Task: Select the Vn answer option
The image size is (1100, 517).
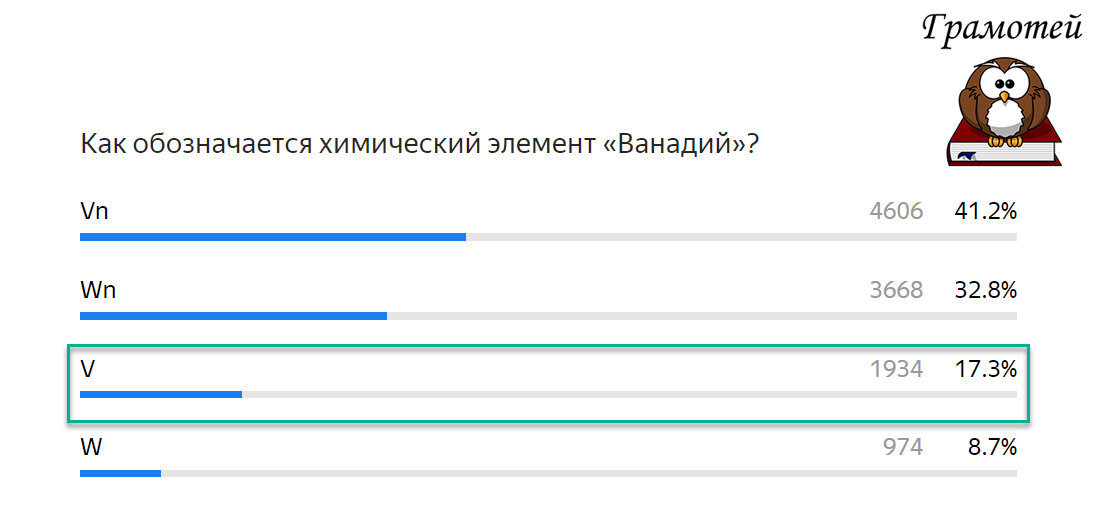Action: (x=94, y=210)
